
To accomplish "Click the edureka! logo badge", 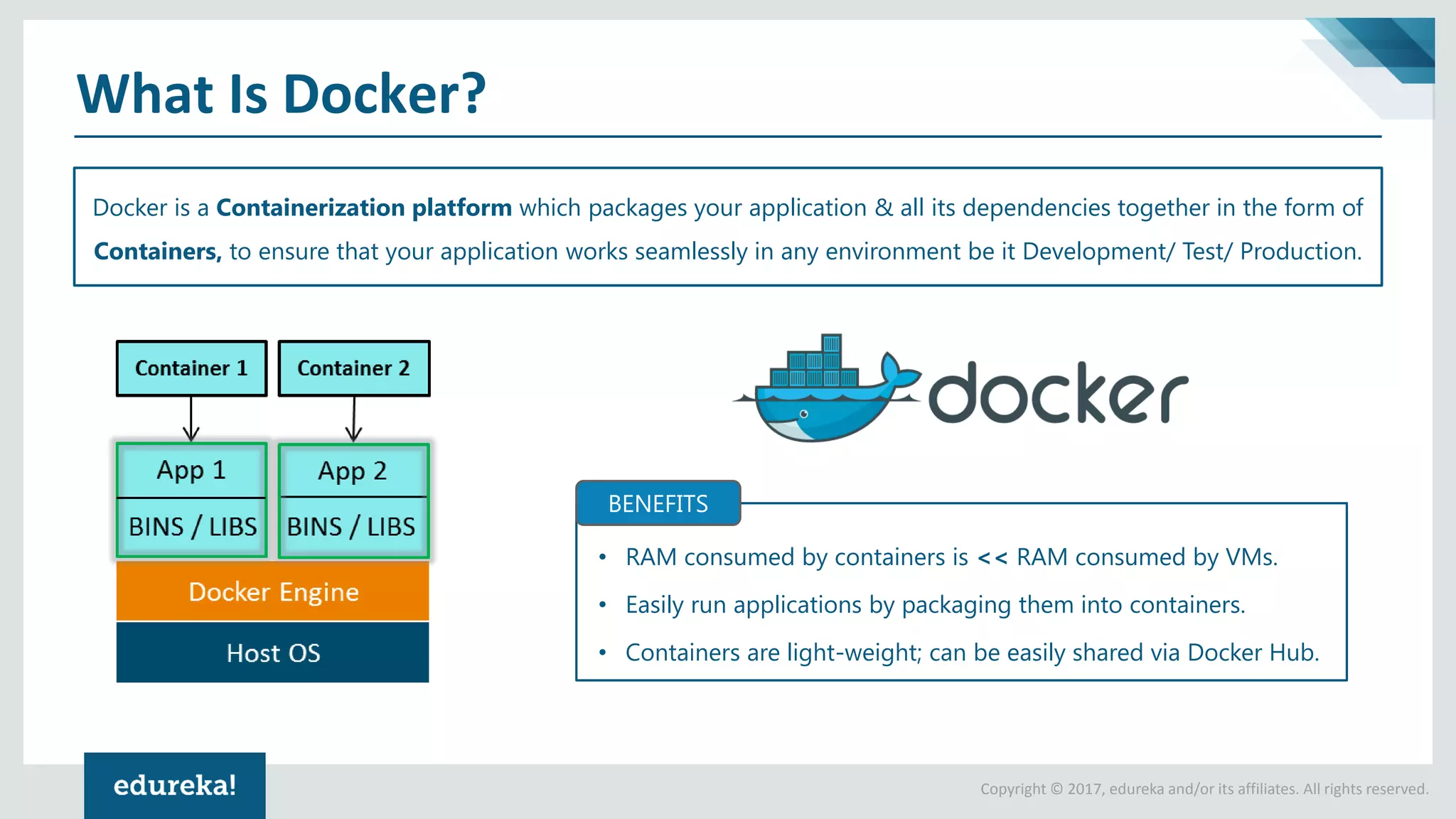I will pos(175,786).
